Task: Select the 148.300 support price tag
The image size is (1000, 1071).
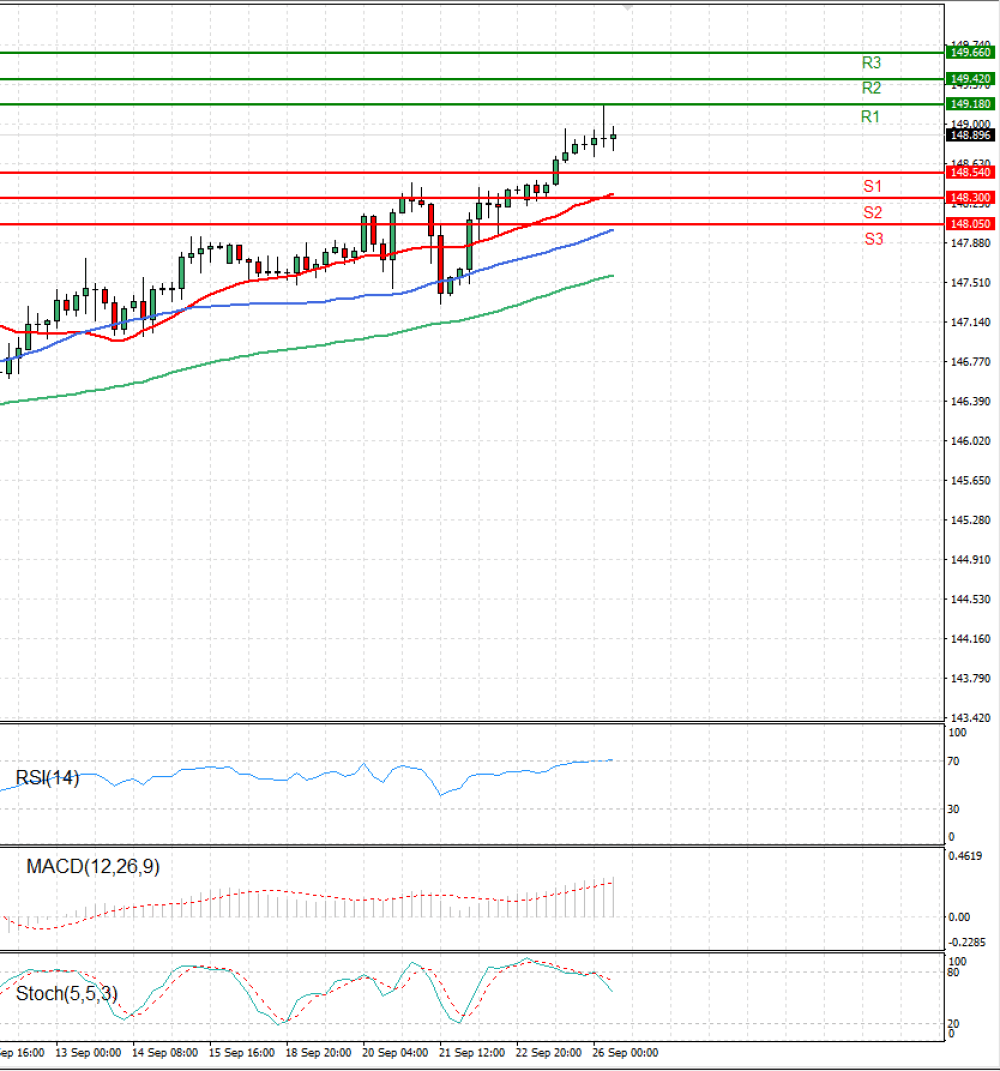Action: pyautogui.click(x=970, y=197)
